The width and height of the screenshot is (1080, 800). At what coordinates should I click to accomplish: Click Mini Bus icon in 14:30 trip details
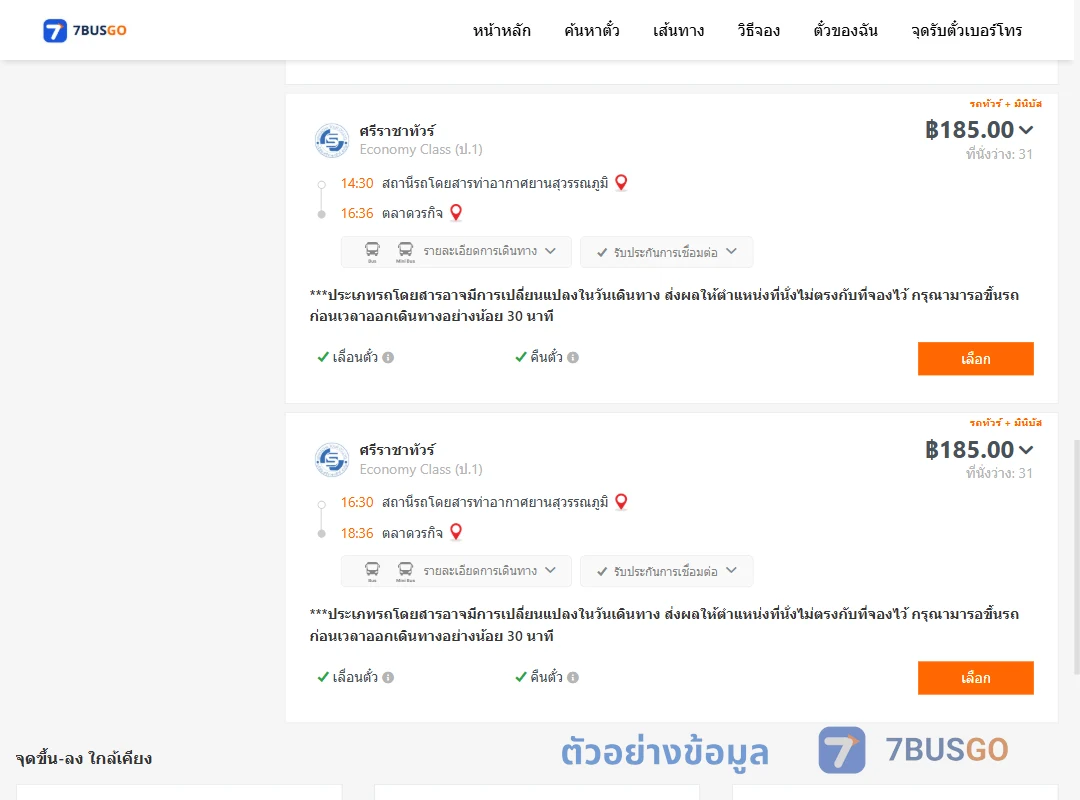tap(406, 252)
